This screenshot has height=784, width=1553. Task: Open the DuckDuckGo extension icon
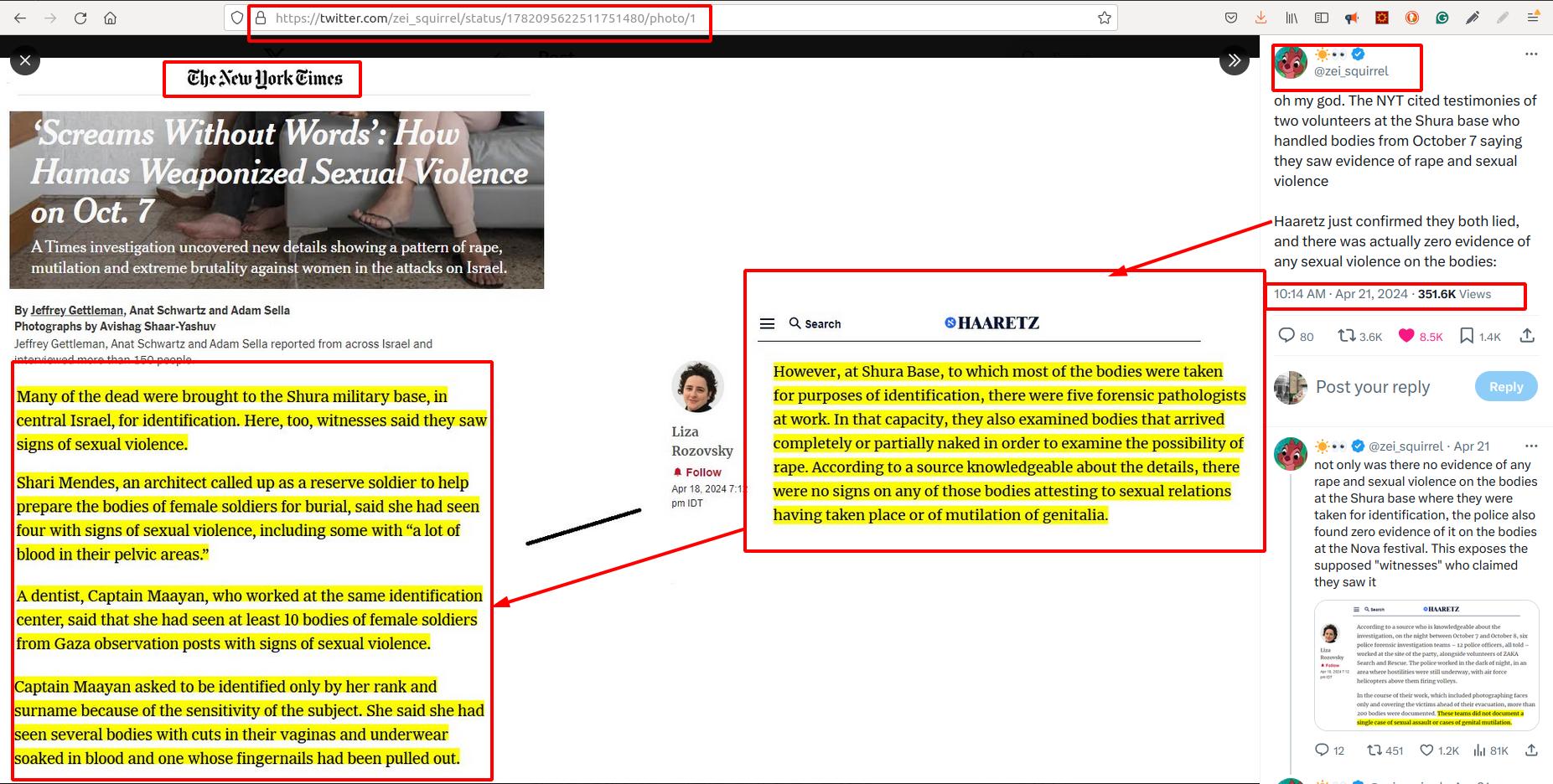click(1412, 18)
